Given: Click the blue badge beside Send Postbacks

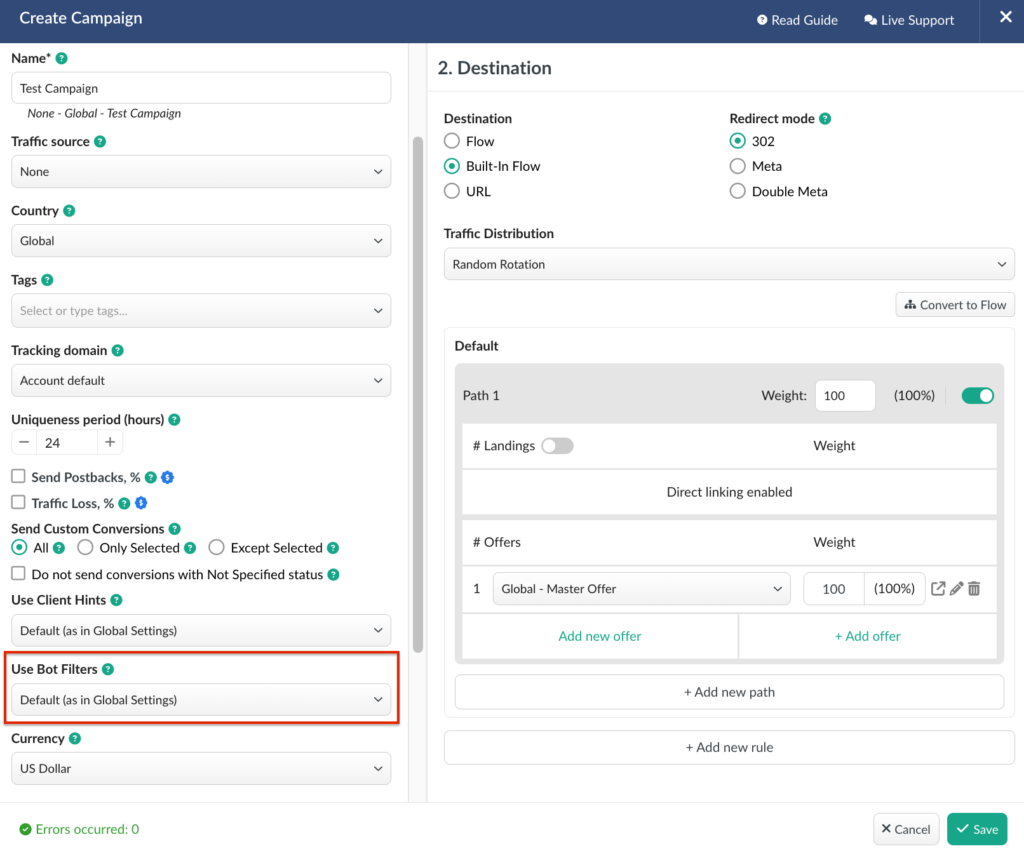Looking at the screenshot, I should click(x=168, y=478).
